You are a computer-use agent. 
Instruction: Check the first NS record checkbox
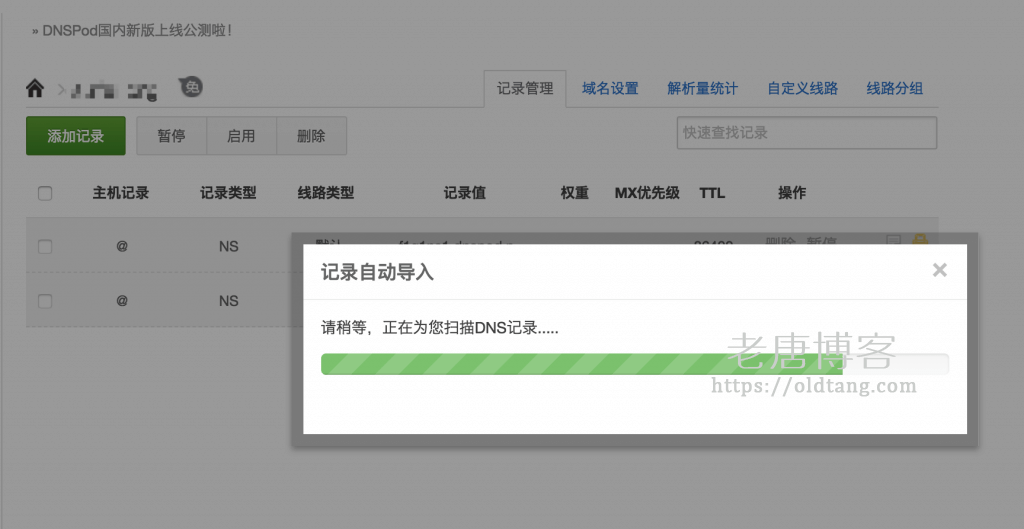coord(45,246)
